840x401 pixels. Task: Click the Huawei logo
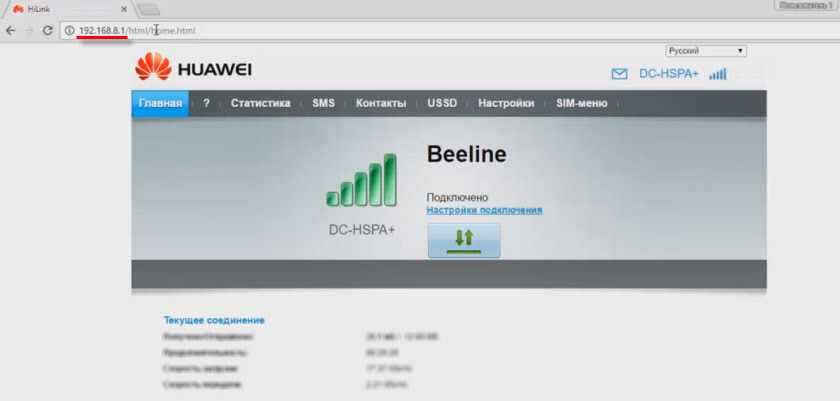coord(194,68)
